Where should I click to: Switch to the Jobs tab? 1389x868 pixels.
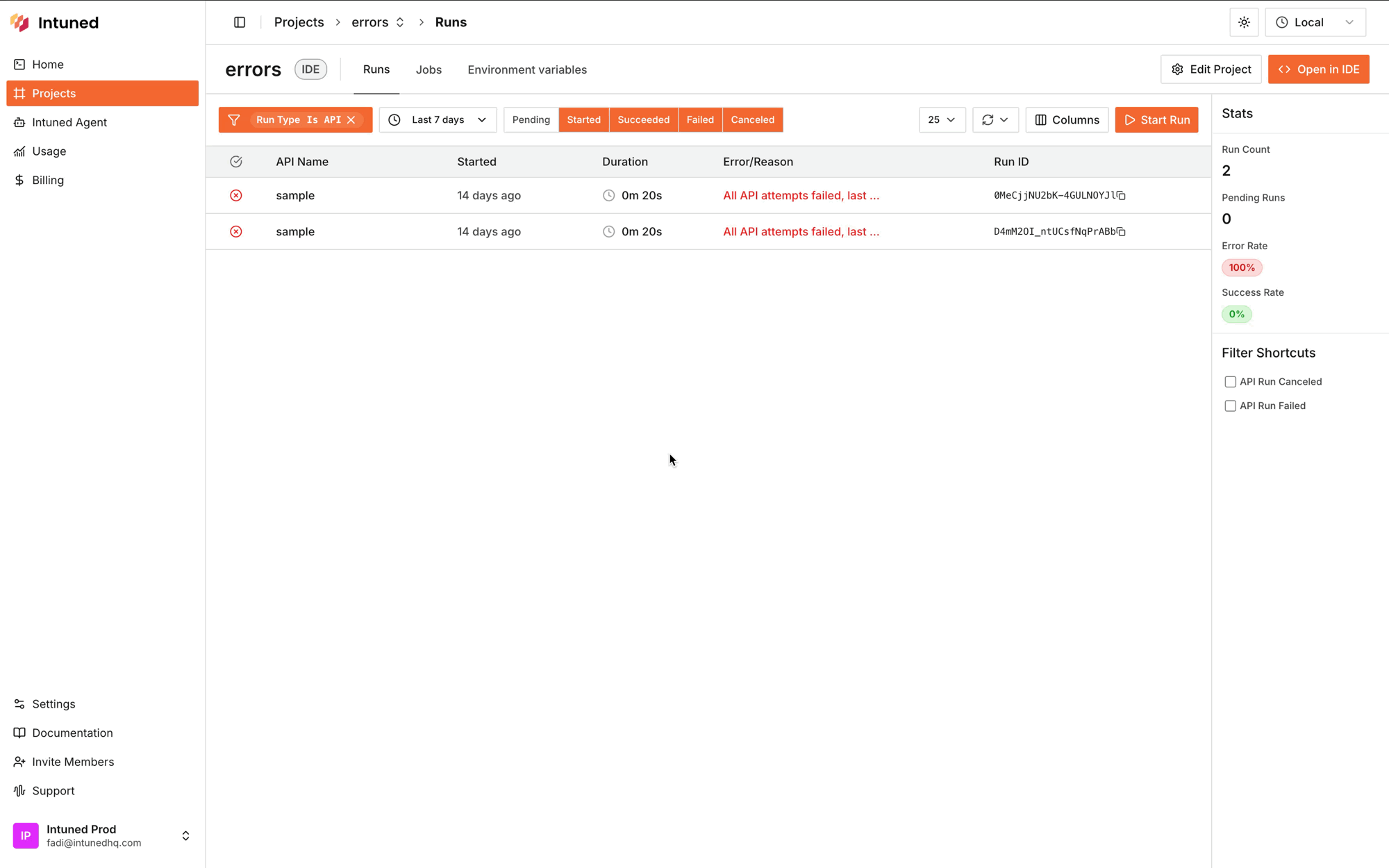429,69
